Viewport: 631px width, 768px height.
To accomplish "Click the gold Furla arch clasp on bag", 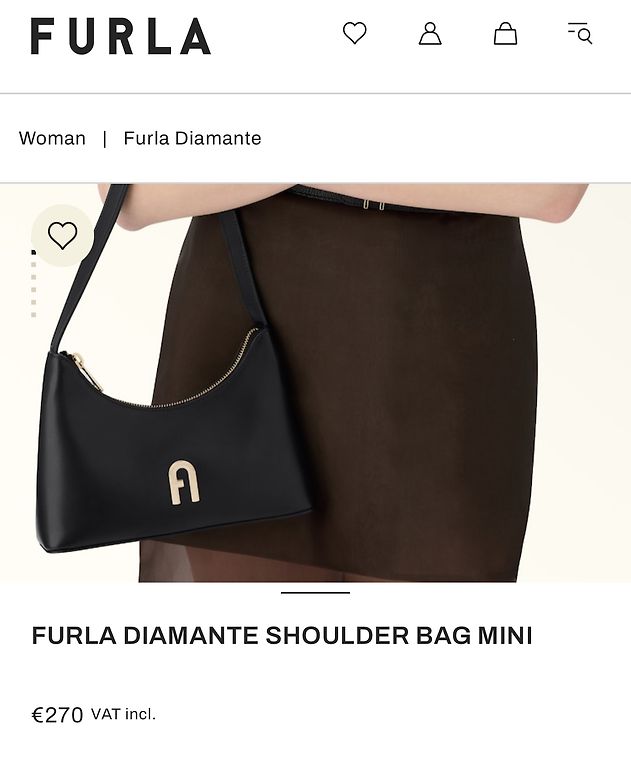I will pos(184,482).
